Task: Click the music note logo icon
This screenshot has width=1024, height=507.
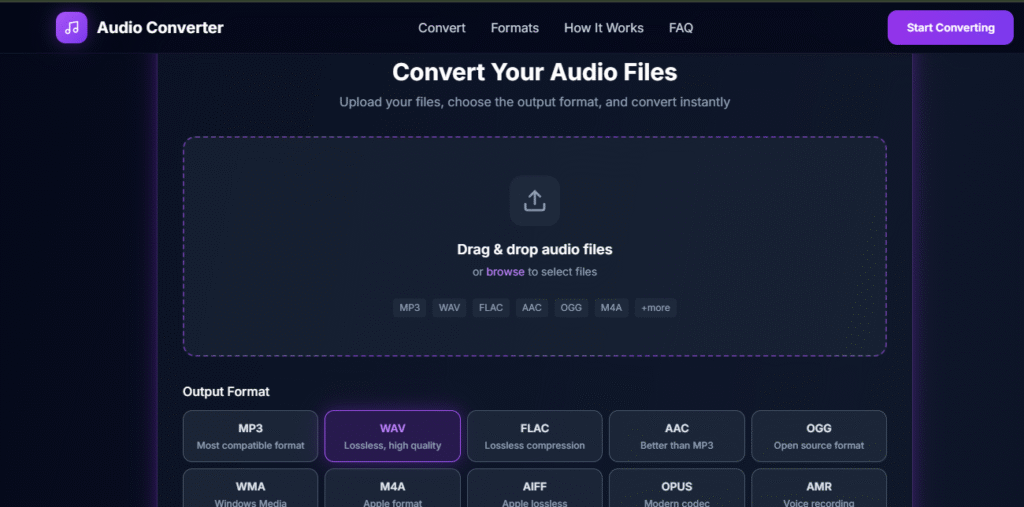Action: point(71,28)
